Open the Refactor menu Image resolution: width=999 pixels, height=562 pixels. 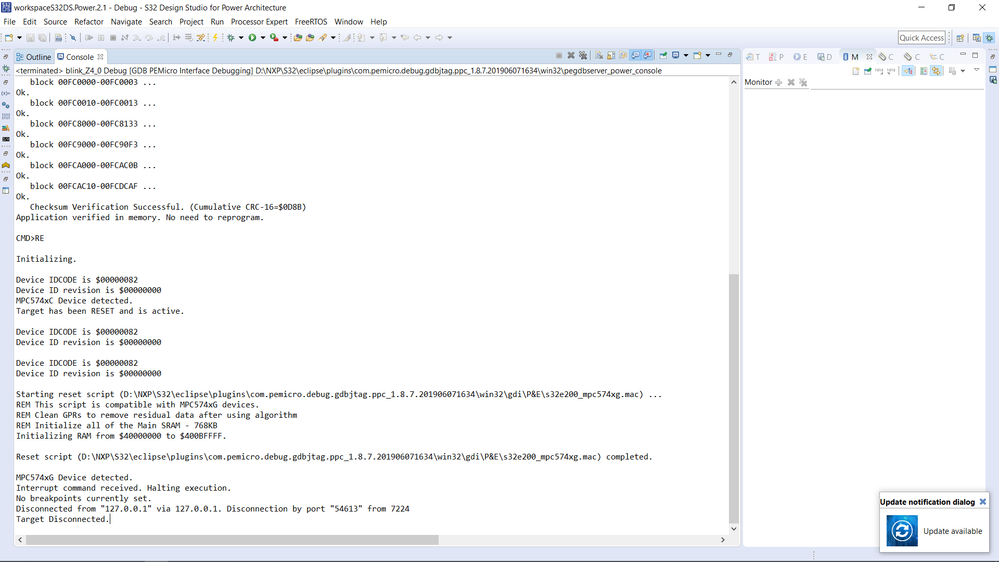coord(89,22)
